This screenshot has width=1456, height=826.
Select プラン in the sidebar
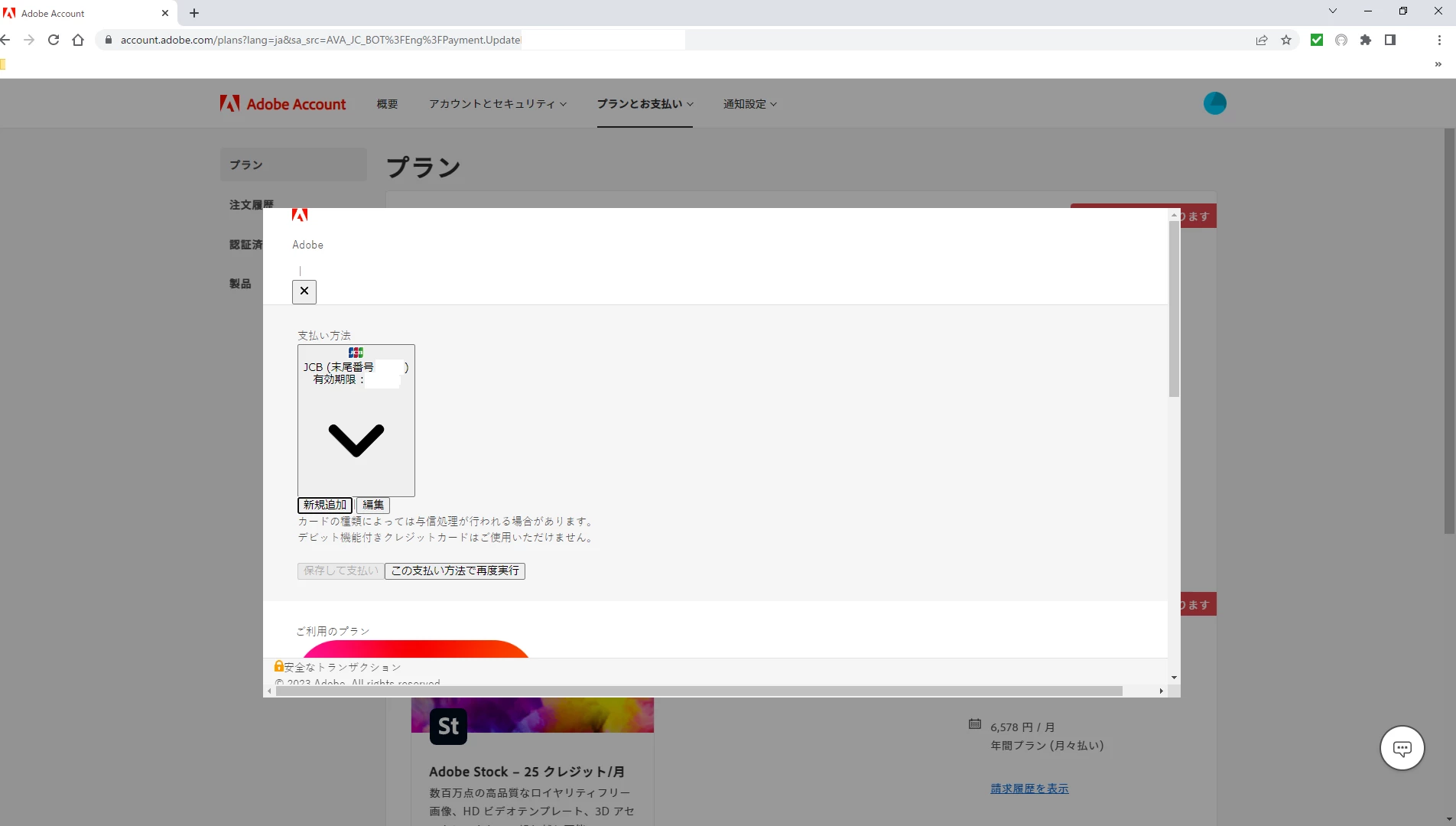[294, 164]
